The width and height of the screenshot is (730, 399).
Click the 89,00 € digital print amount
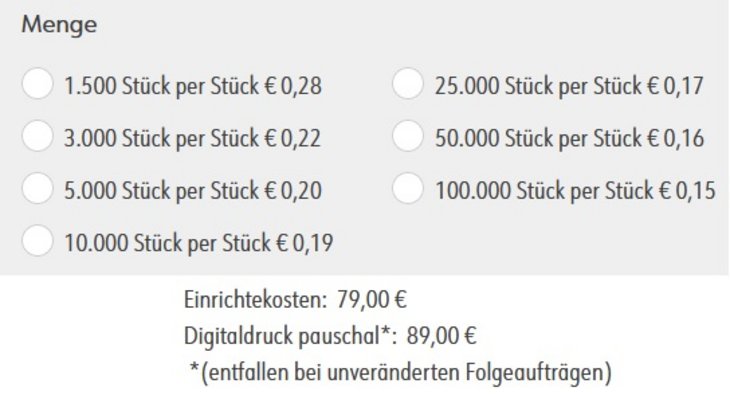[441, 336]
